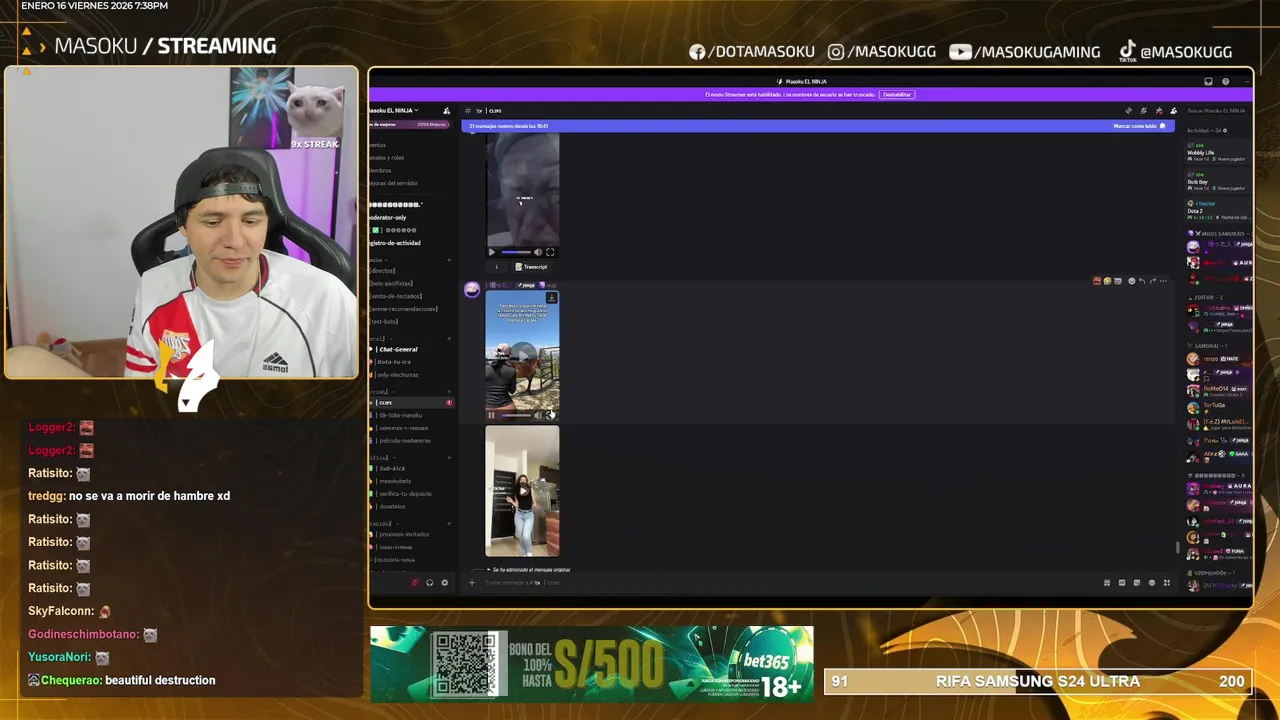
Task: Open the Transcript button below top video
Action: point(531,267)
